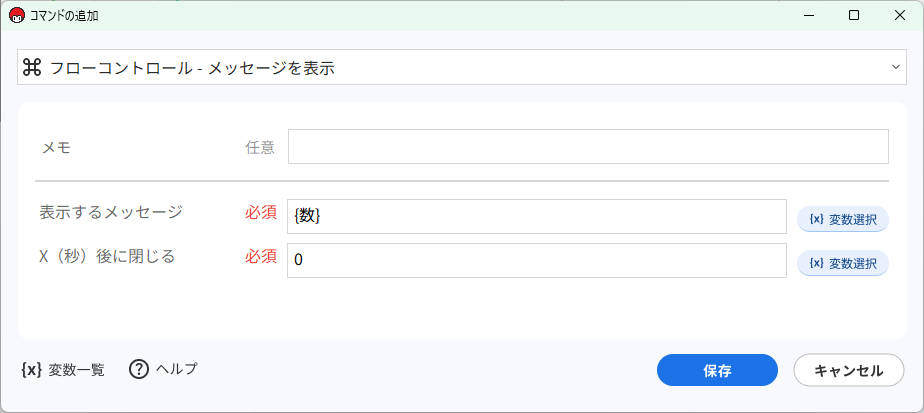924x413 pixels.
Task: Select the フローコントロール - メッセージを表示 combo box
Action: pyautogui.click(x=460, y=67)
